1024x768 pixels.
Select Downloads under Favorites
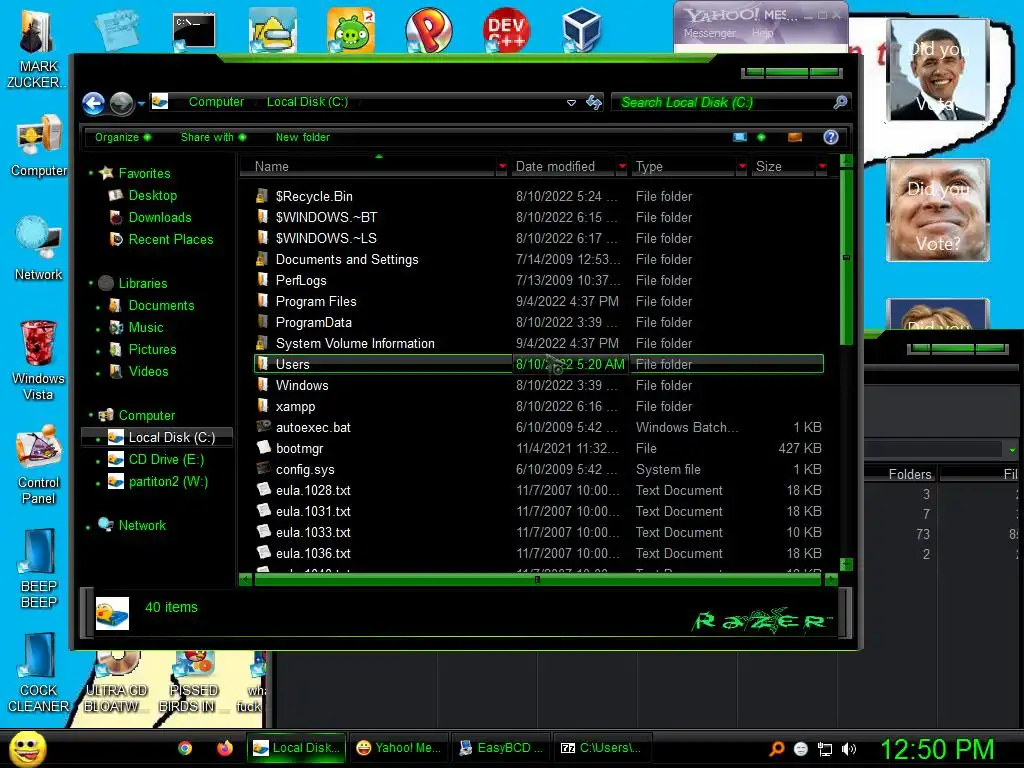(x=159, y=217)
